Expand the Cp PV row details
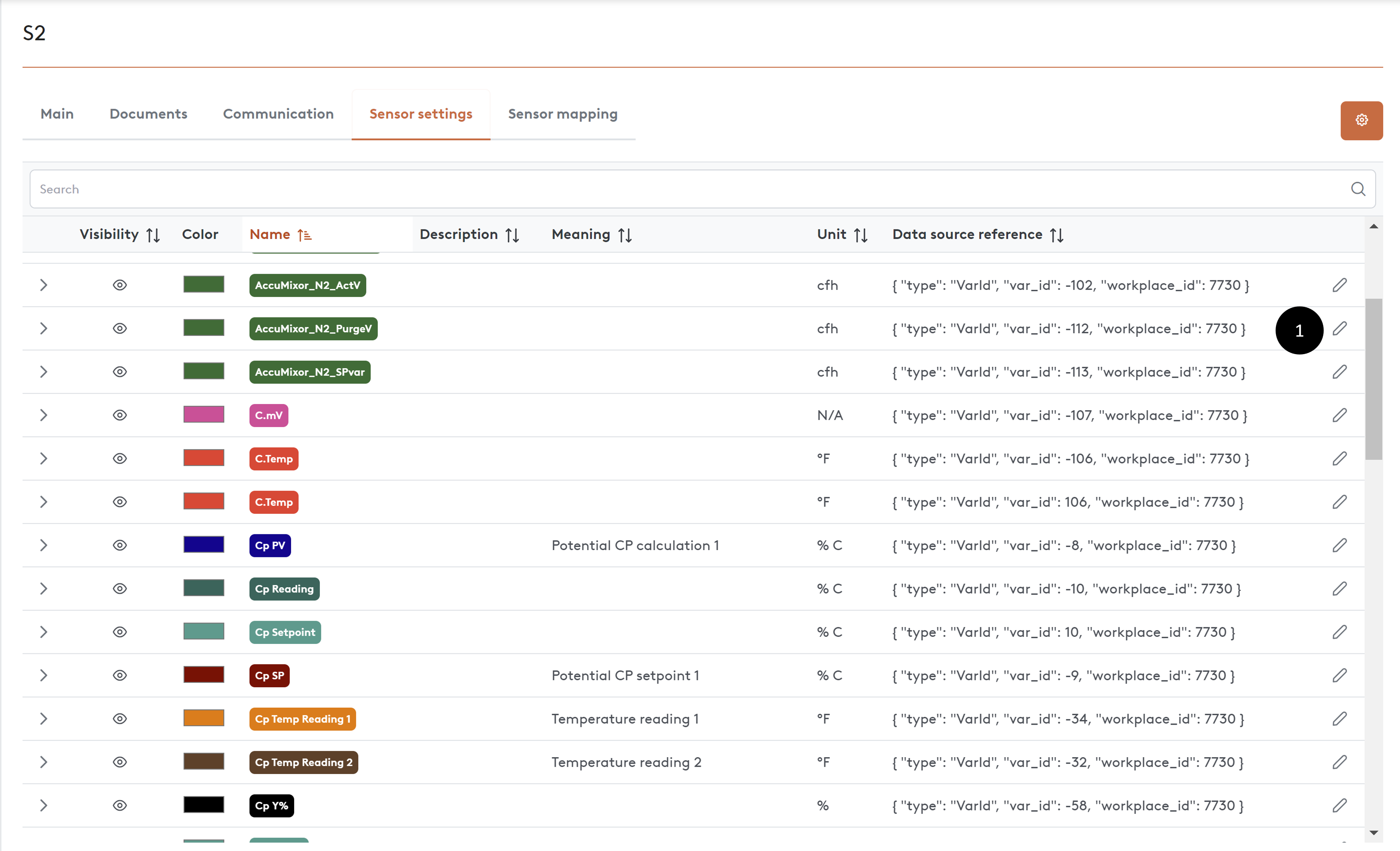This screenshot has width=1400, height=851. click(44, 546)
